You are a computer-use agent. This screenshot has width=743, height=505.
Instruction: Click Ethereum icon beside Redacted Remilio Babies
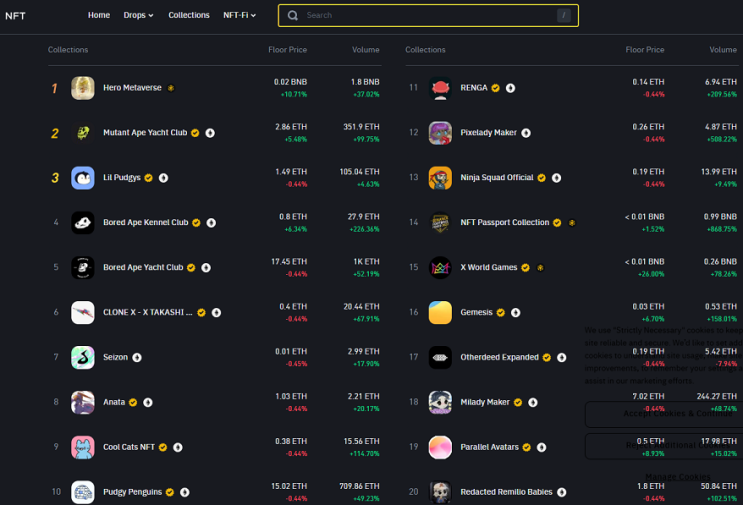(x=562, y=492)
